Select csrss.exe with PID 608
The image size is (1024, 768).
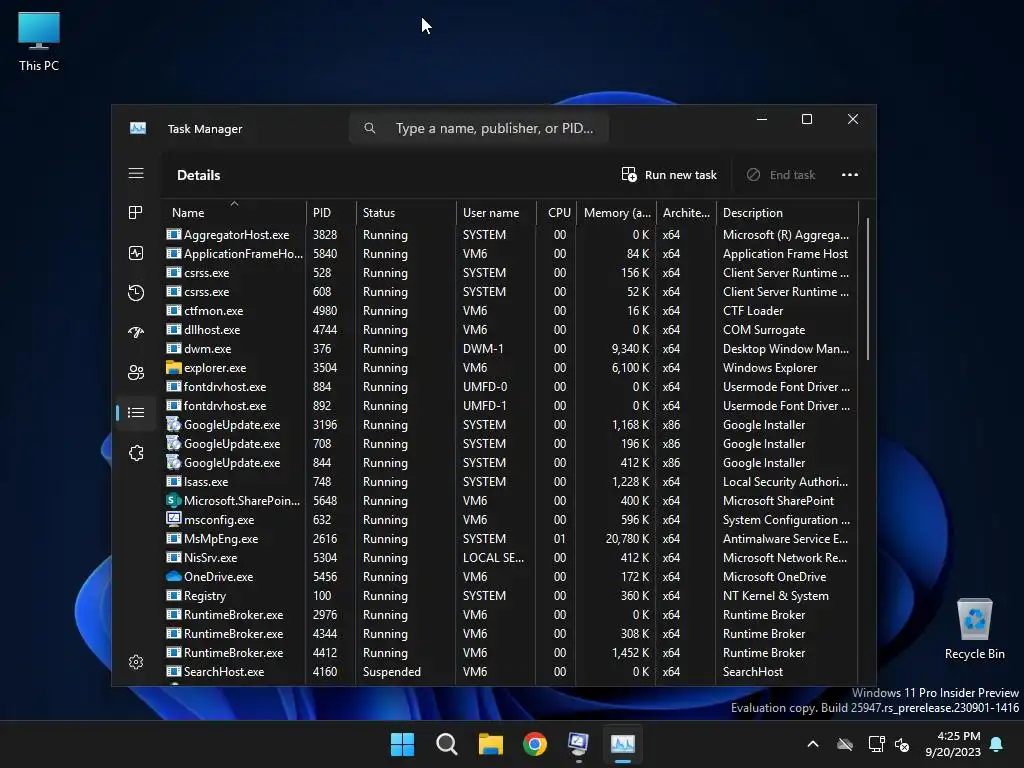pos(509,291)
